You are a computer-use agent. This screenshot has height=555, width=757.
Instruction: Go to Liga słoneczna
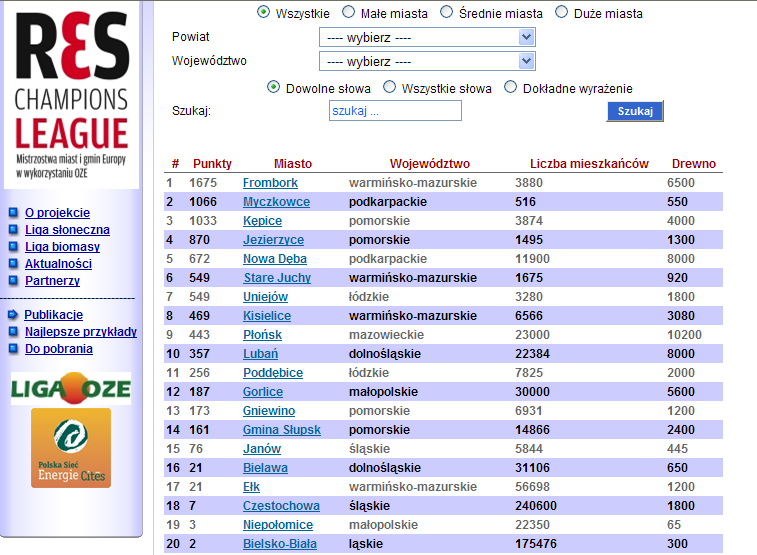tap(67, 230)
